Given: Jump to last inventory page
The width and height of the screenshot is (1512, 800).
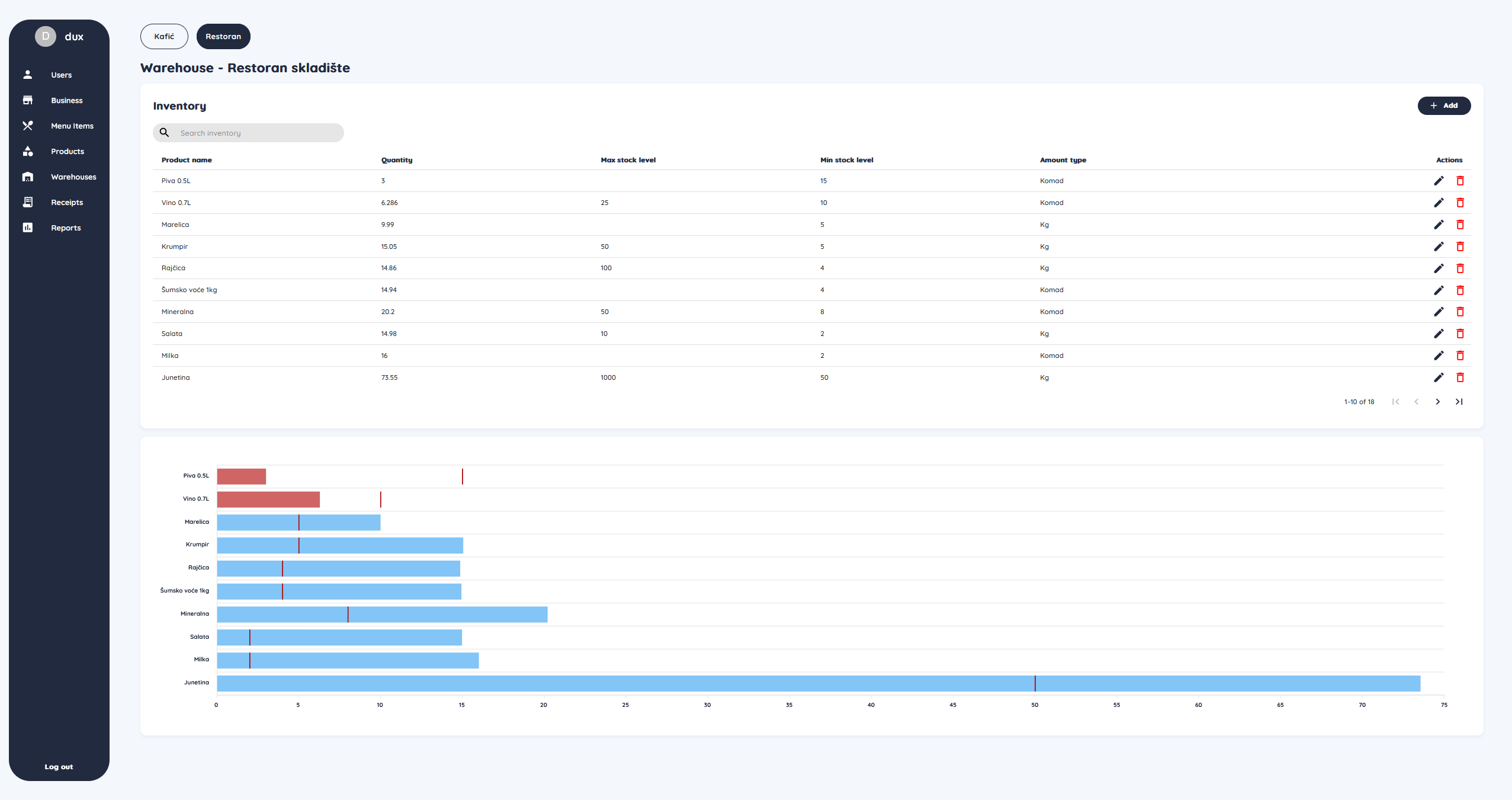Looking at the screenshot, I should (x=1459, y=402).
